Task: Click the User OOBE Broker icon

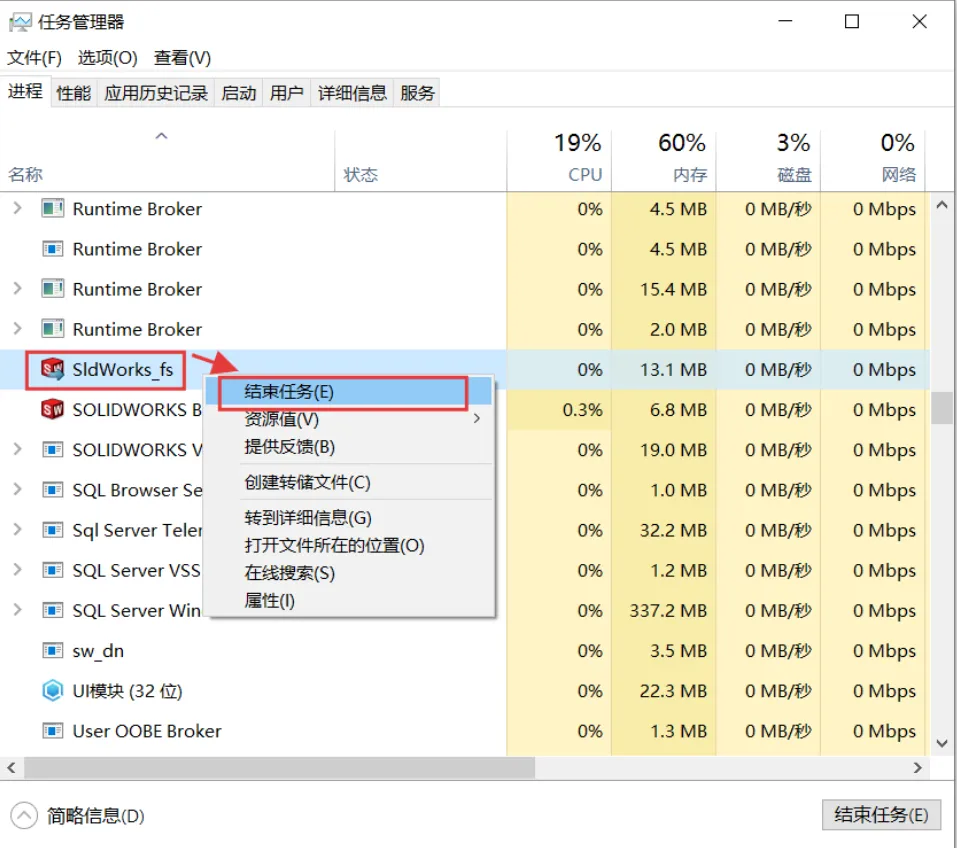Action: [52, 731]
